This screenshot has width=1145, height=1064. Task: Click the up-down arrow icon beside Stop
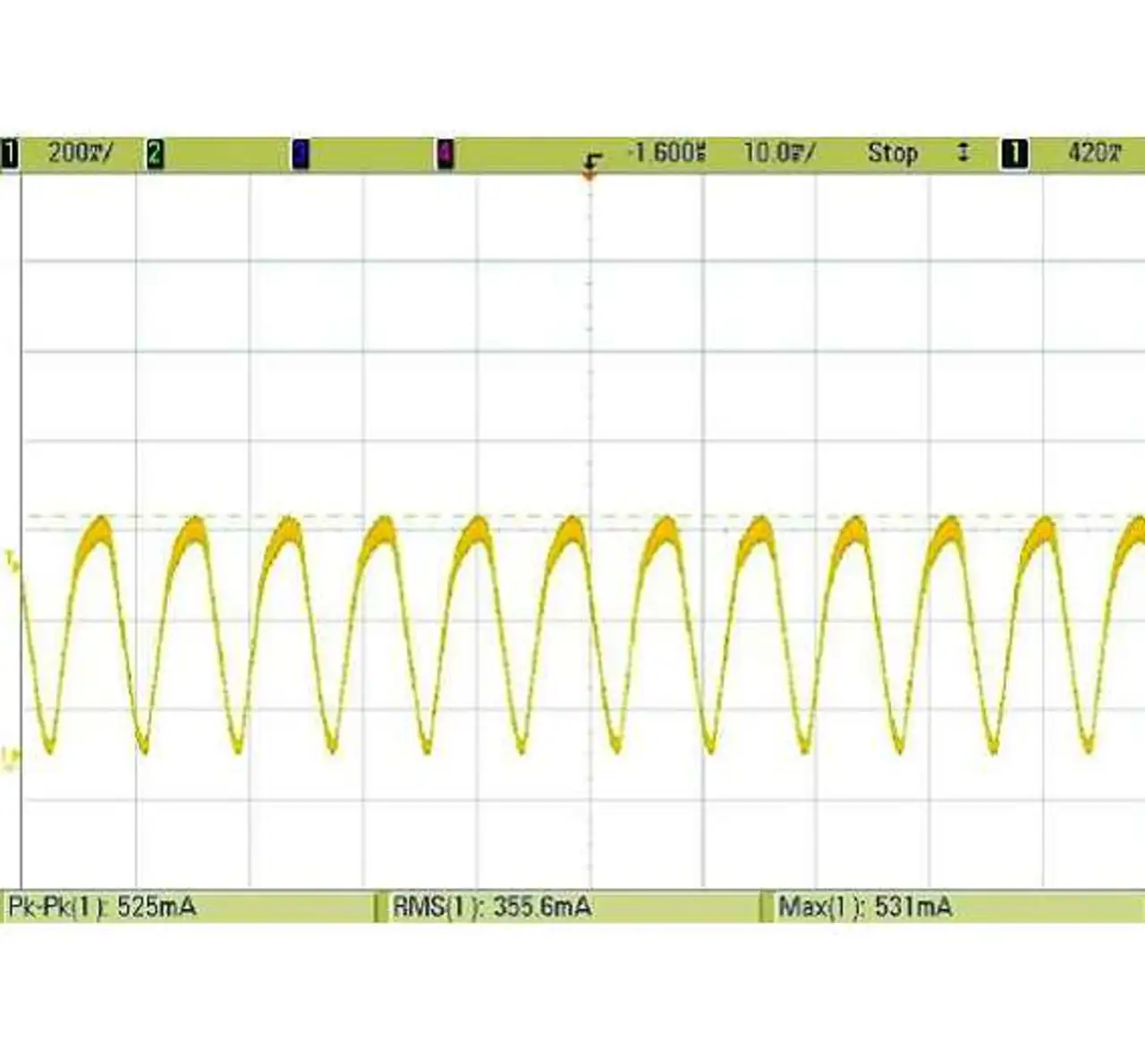point(963,153)
